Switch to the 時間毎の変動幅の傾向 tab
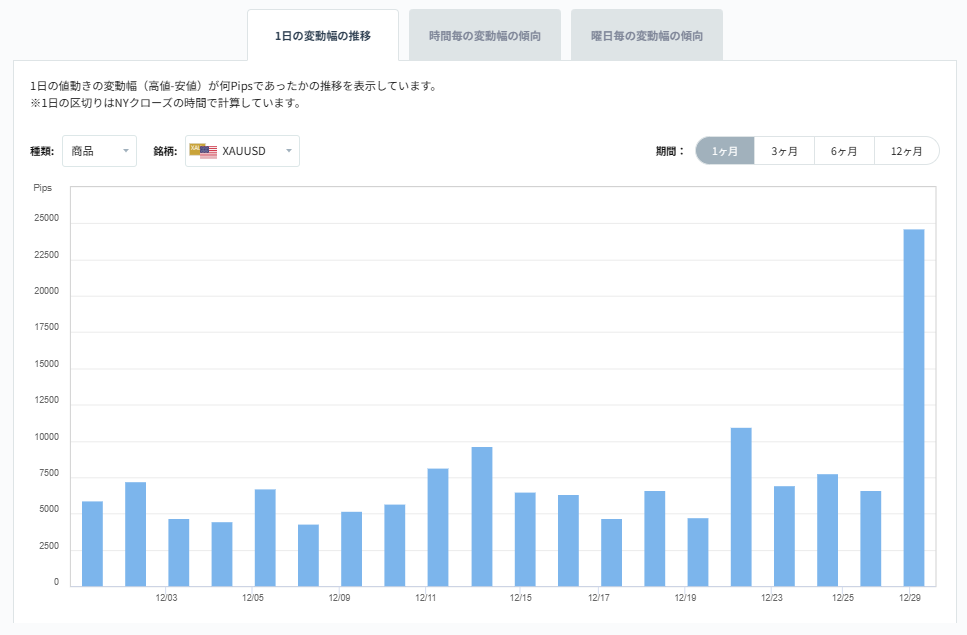967x635 pixels. click(x=485, y=34)
